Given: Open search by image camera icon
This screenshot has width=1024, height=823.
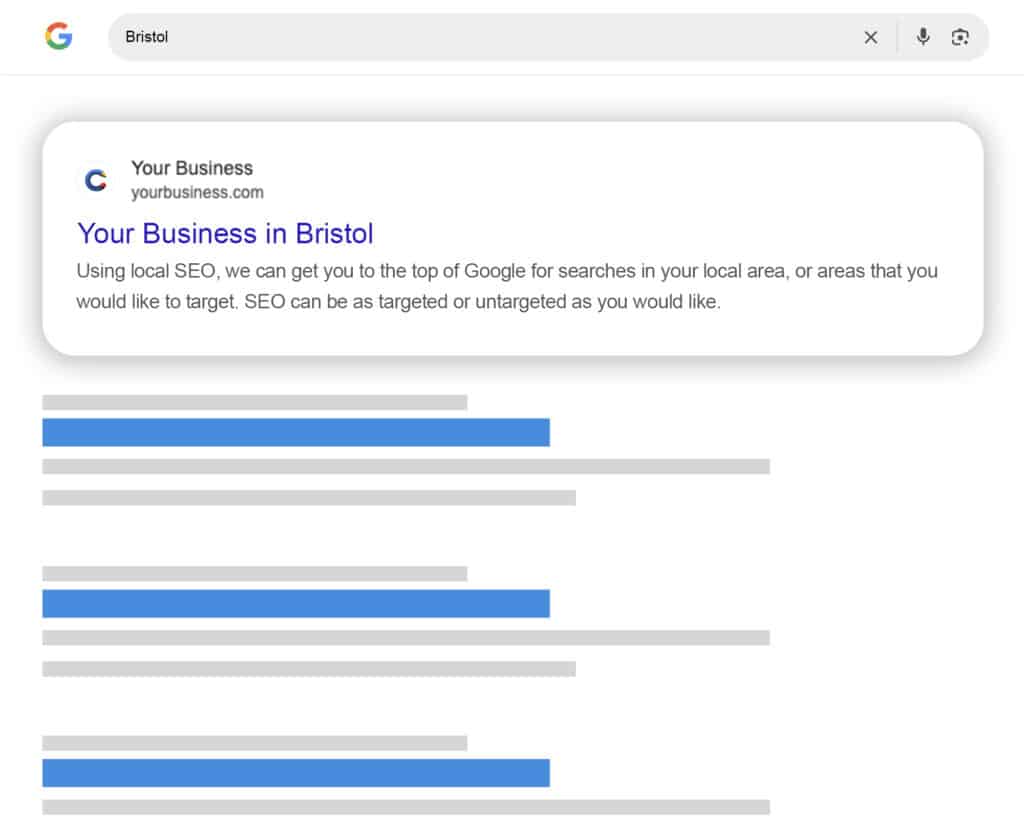Looking at the screenshot, I should [x=961, y=37].
